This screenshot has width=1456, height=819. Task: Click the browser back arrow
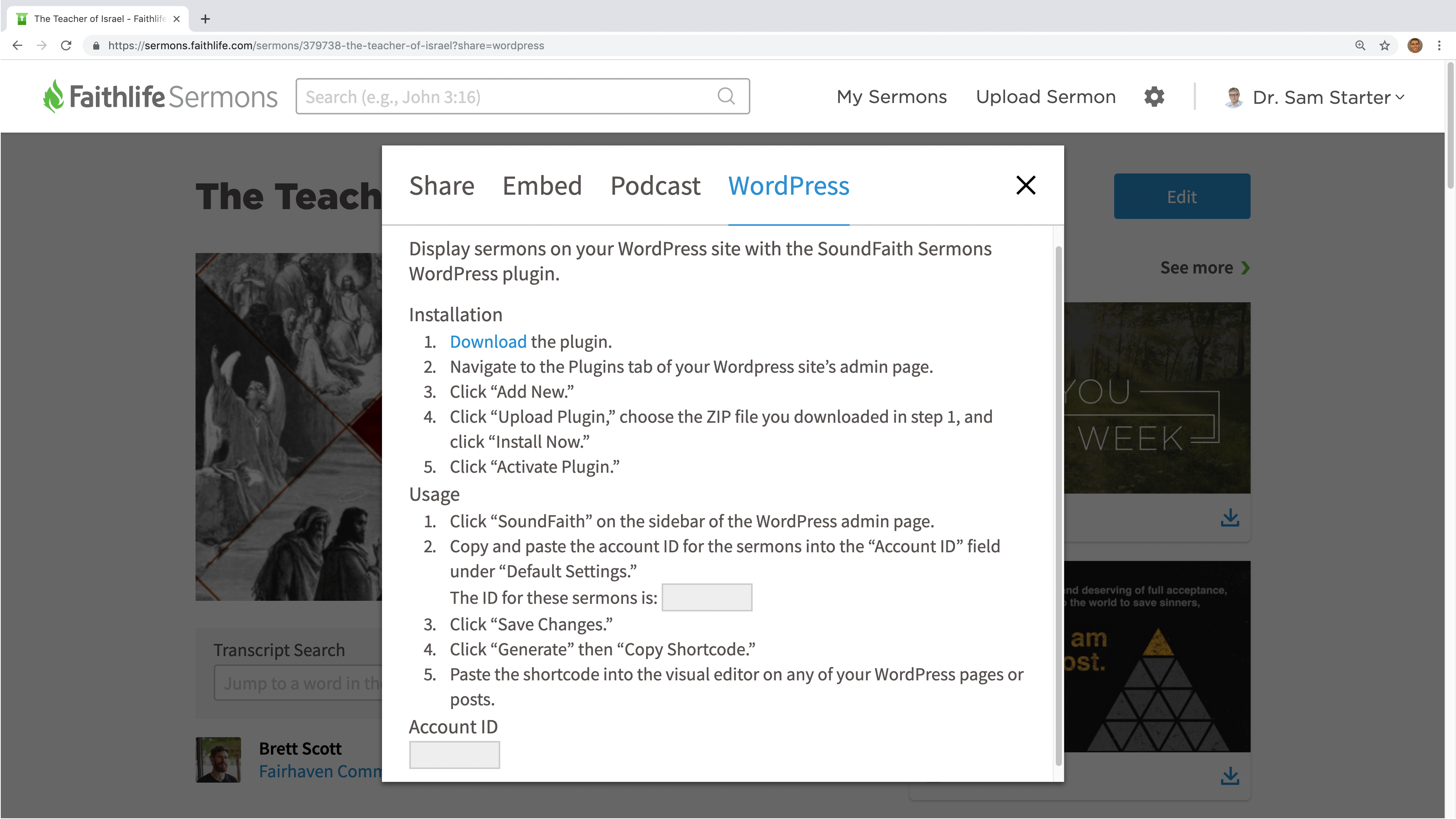17,45
